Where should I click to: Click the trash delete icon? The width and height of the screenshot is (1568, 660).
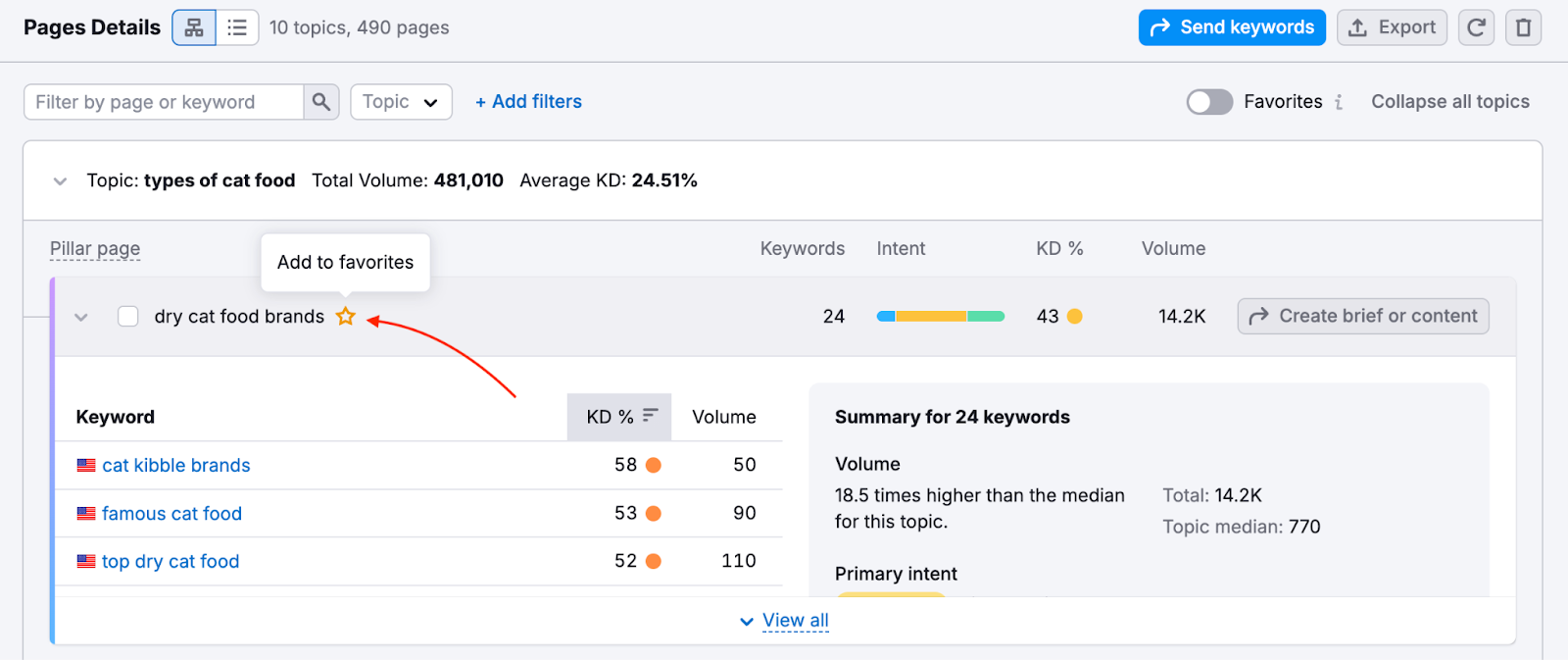point(1523,27)
